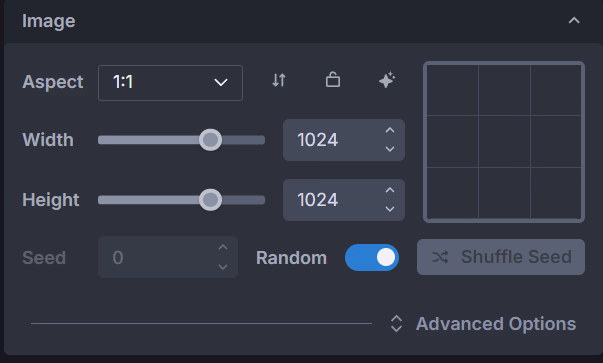Screen dimensions: 603x363
Task: Decrement Width value with down arrow
Action: [390, 149]
